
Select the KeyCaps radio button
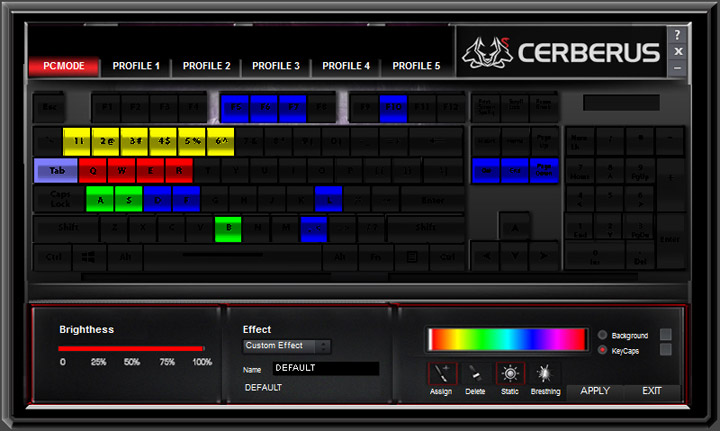pos(602,350)
